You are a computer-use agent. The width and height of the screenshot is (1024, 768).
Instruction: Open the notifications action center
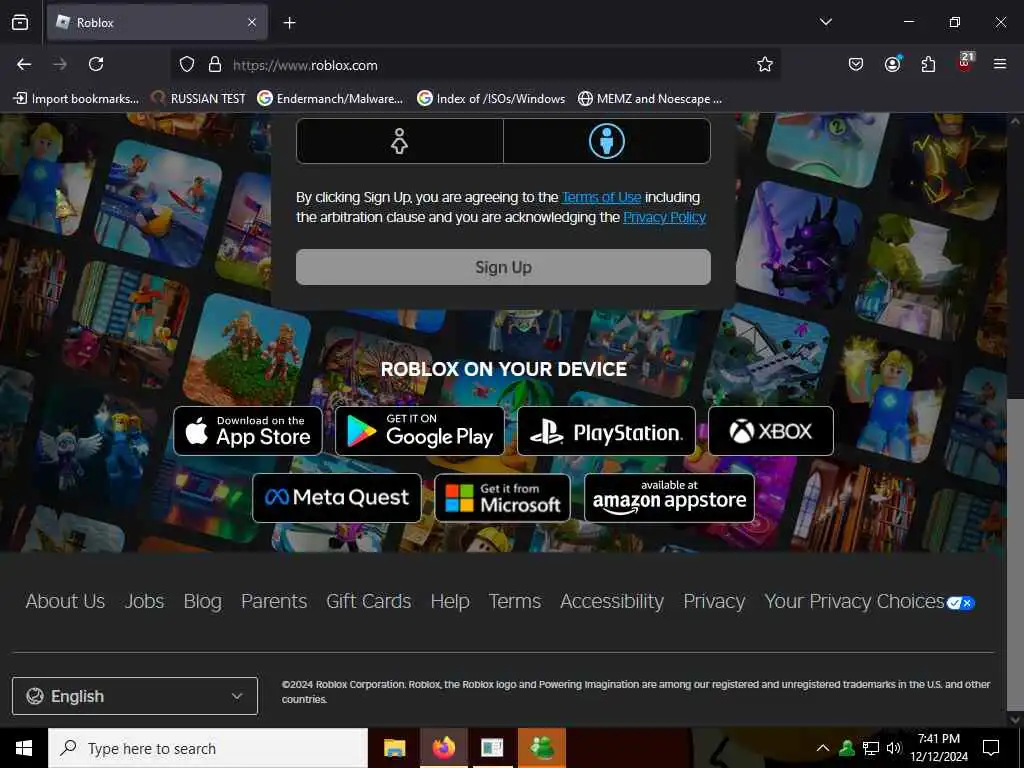point(991,748)
